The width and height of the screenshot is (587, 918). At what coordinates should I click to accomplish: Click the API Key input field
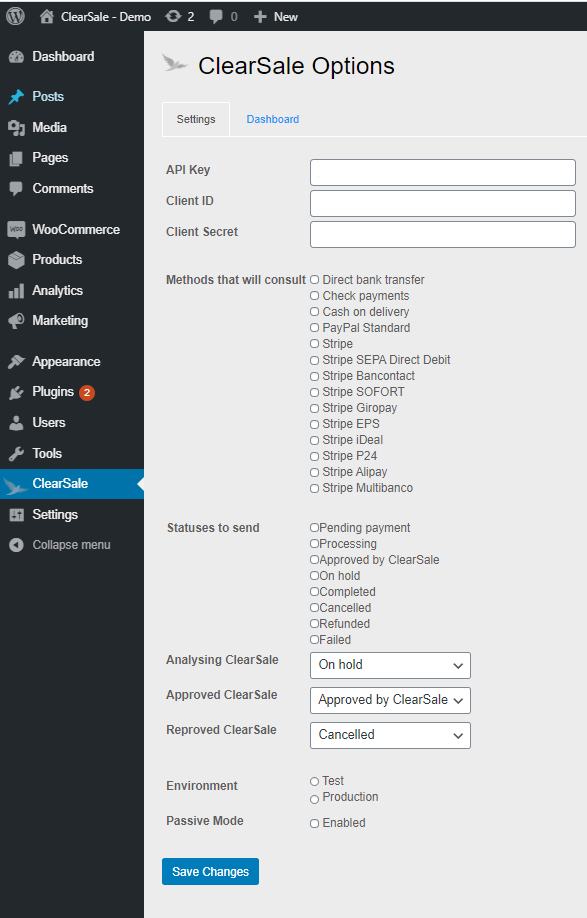pyautogui.click(x=442, y=173)
